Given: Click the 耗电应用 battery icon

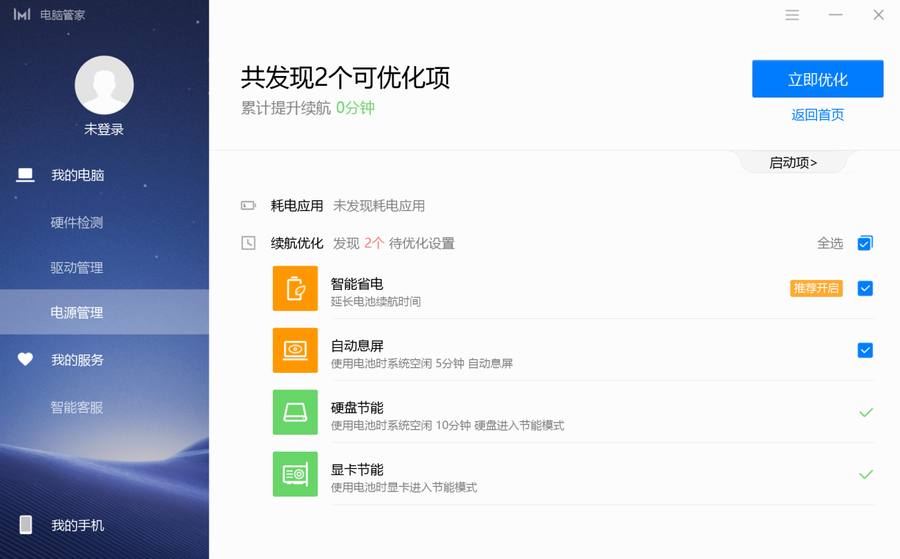Looking at the screenshot, I should pyautogui.click(x=248, y=206).
